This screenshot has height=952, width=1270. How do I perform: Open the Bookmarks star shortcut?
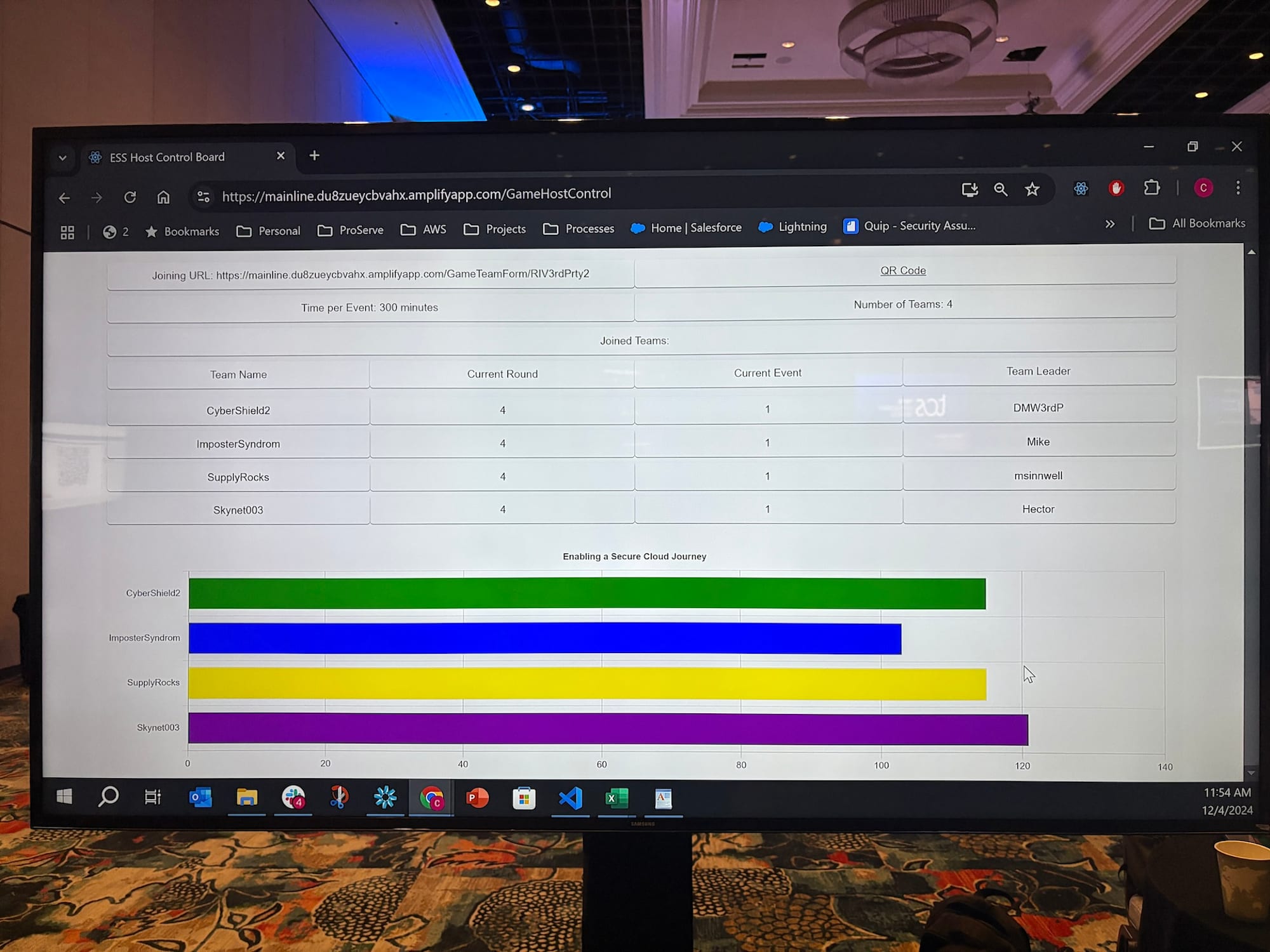click(182, 232)
